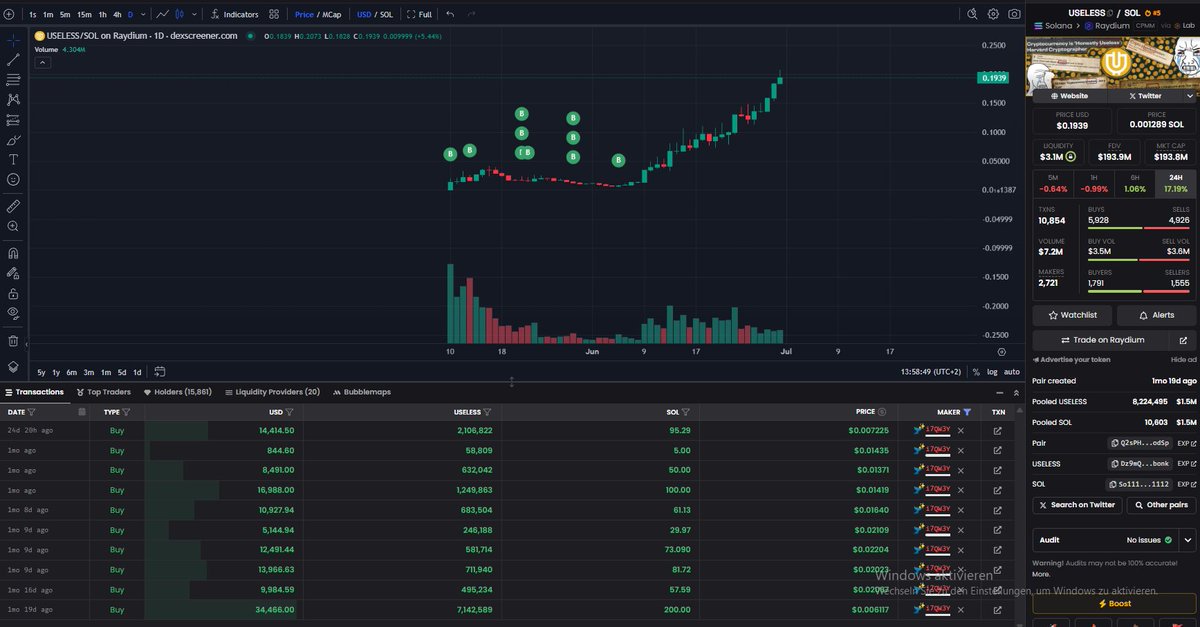Toggle log scale on chart

pyautogui.click(x=991, y=371)
